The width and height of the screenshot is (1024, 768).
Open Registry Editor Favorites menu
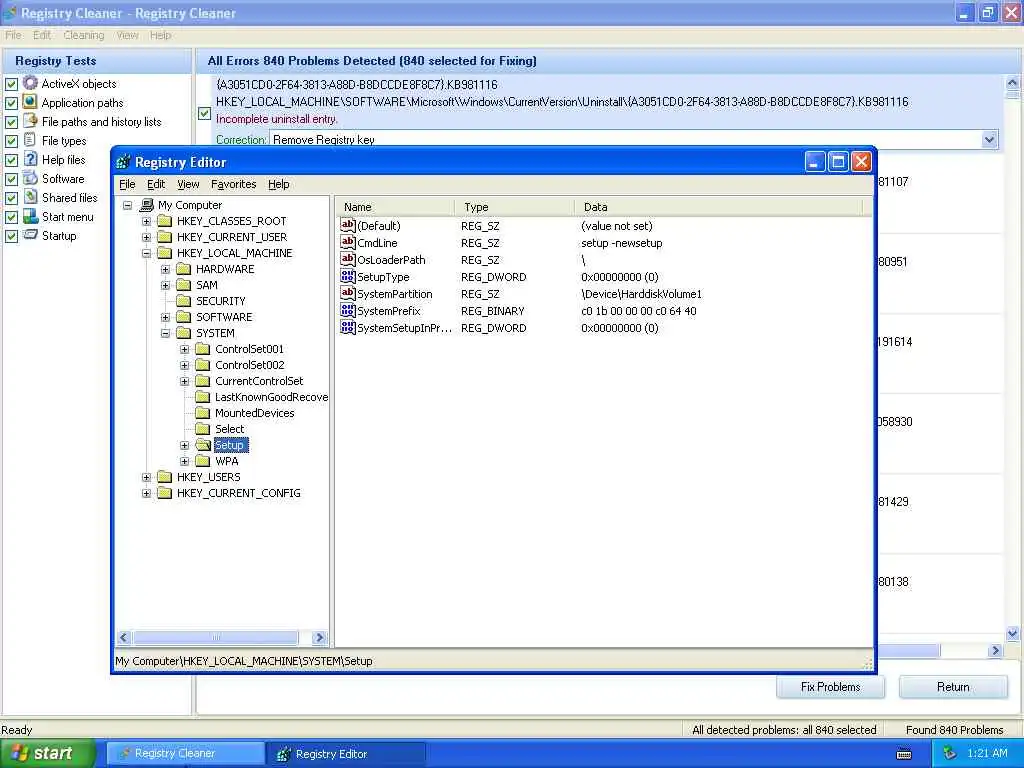point(233,184)
